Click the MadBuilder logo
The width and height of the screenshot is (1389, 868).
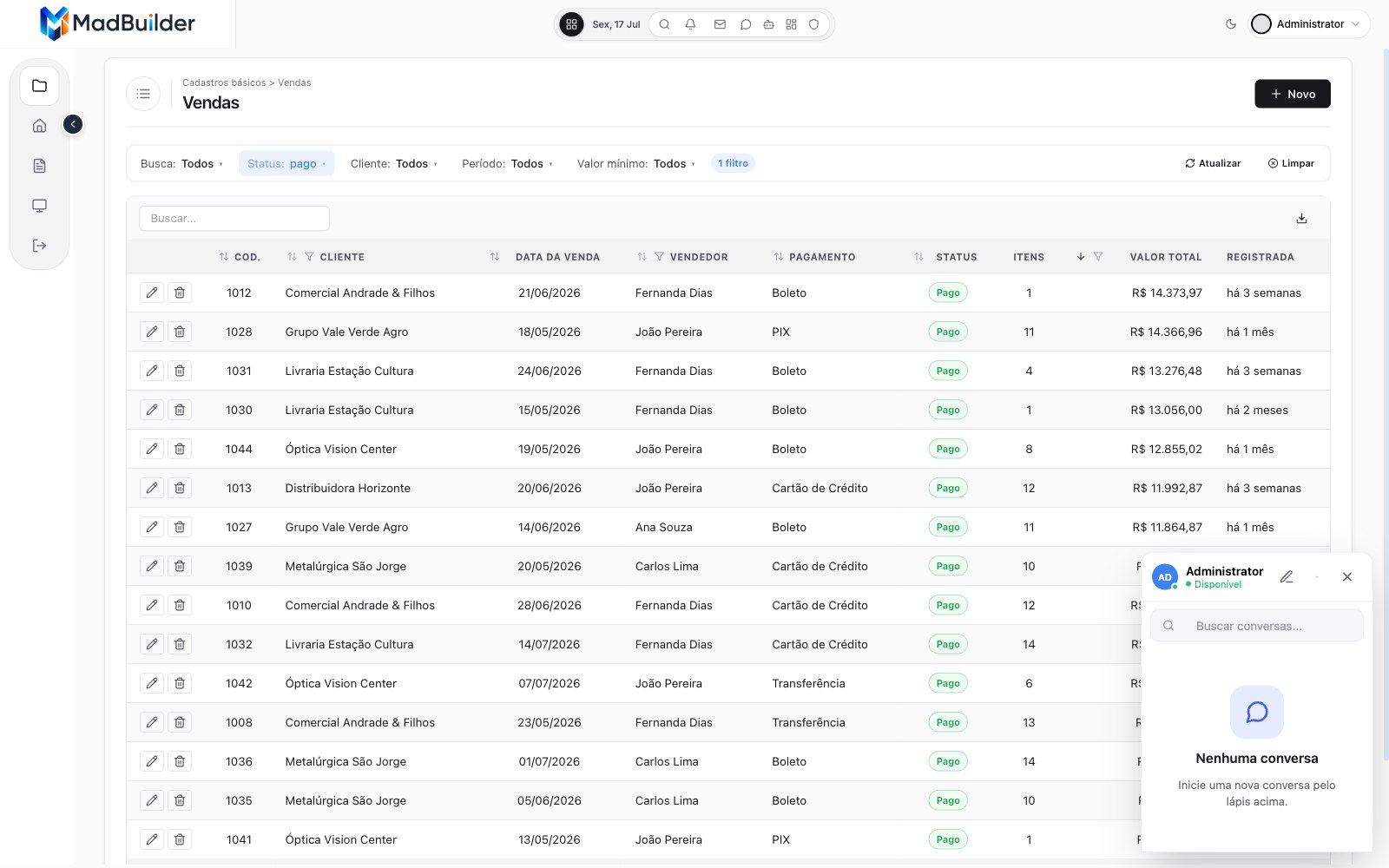(x=117, y=23)
